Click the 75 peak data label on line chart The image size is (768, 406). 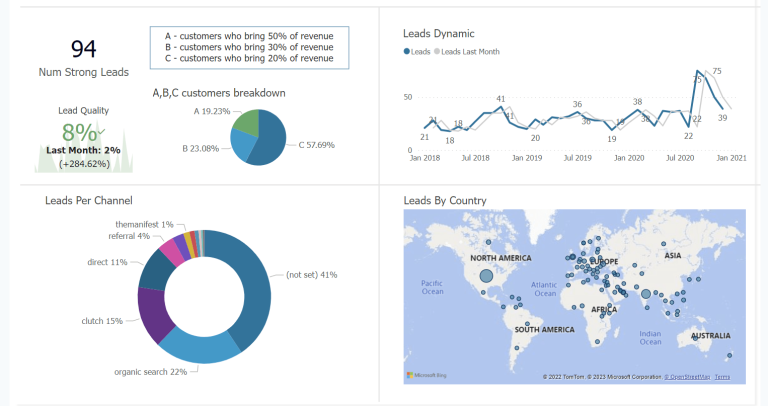click(x=716, y=72)
